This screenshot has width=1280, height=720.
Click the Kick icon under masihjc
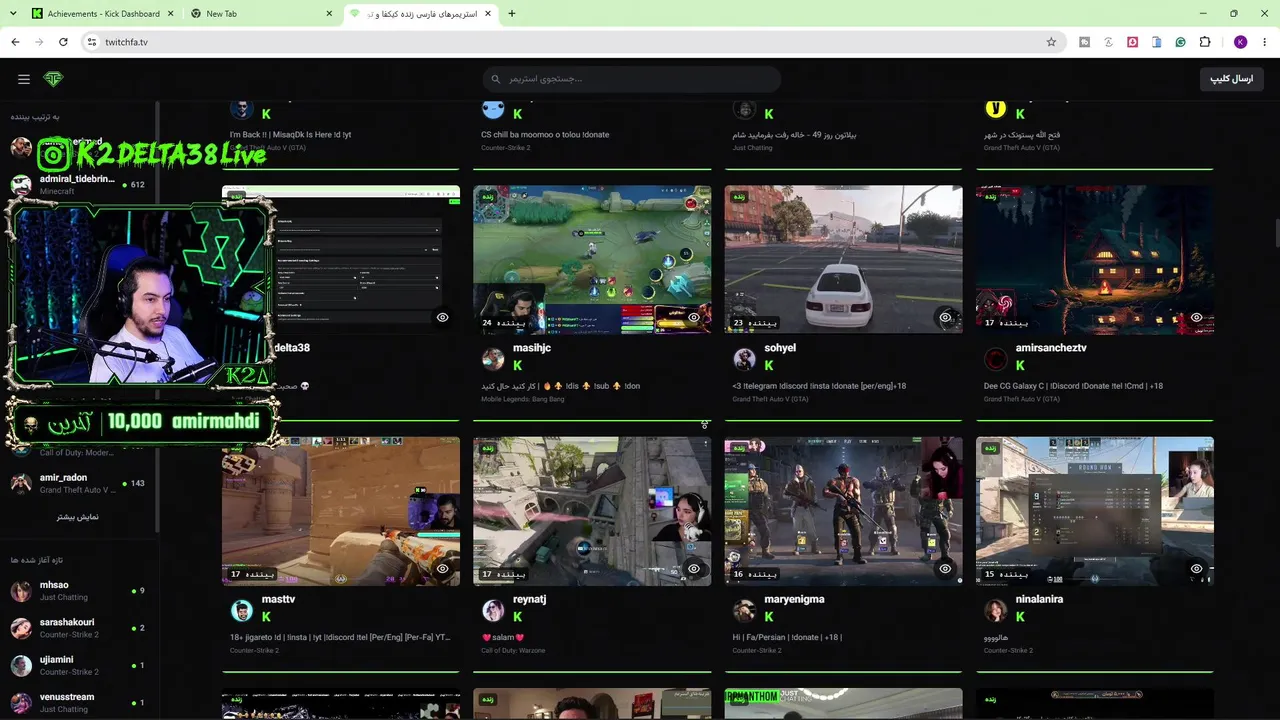click(x=517, y=366)
